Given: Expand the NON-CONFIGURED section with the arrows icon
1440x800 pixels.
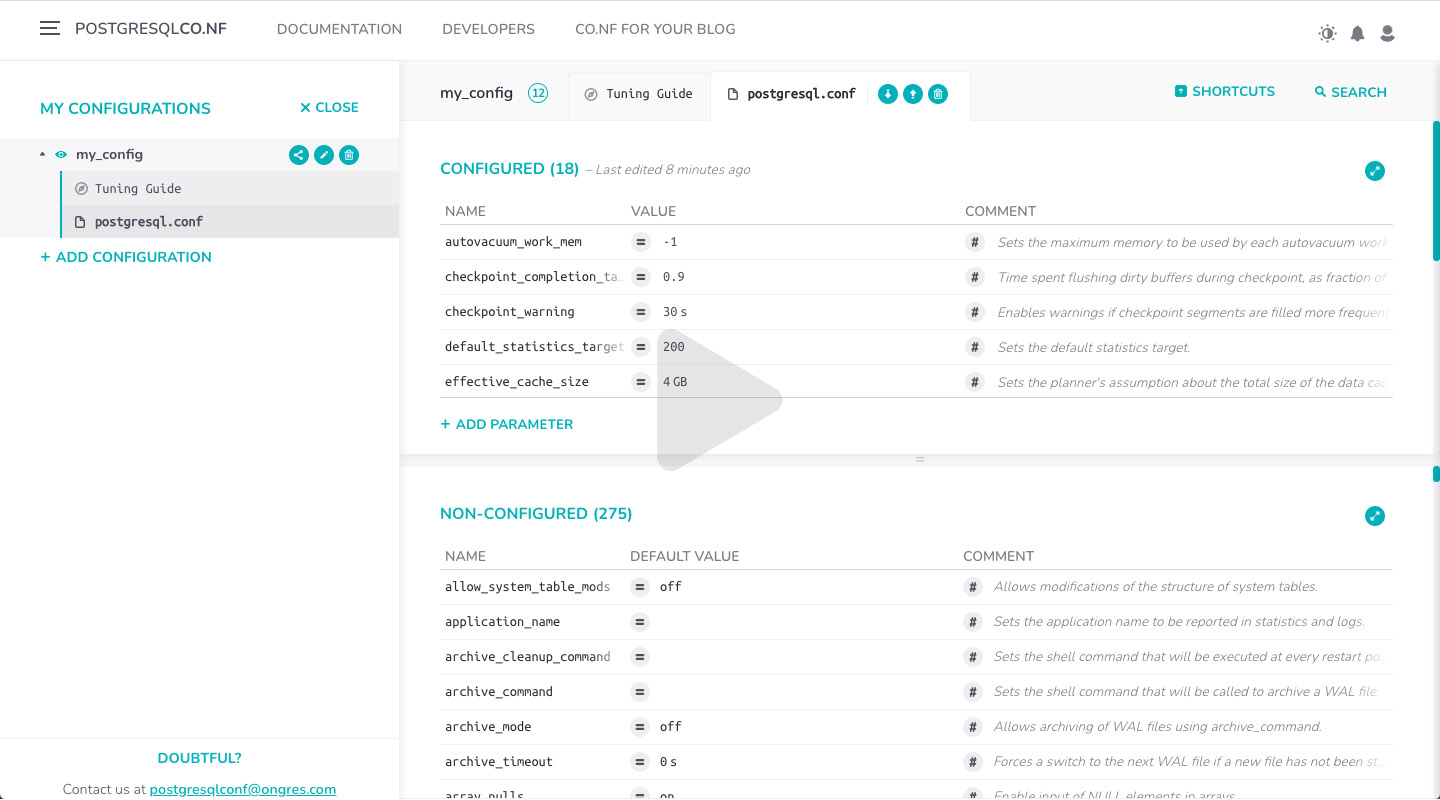Looking at the screenshot, I should 1375,516.
